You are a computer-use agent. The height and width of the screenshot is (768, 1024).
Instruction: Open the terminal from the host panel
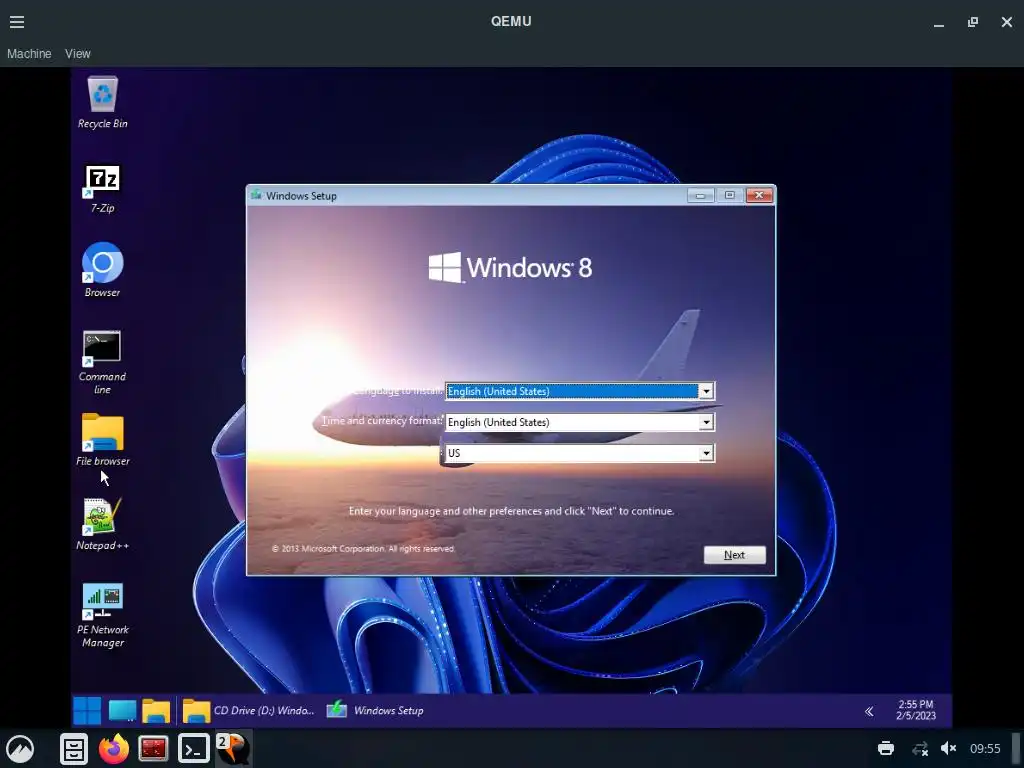[x=194, y=748]
